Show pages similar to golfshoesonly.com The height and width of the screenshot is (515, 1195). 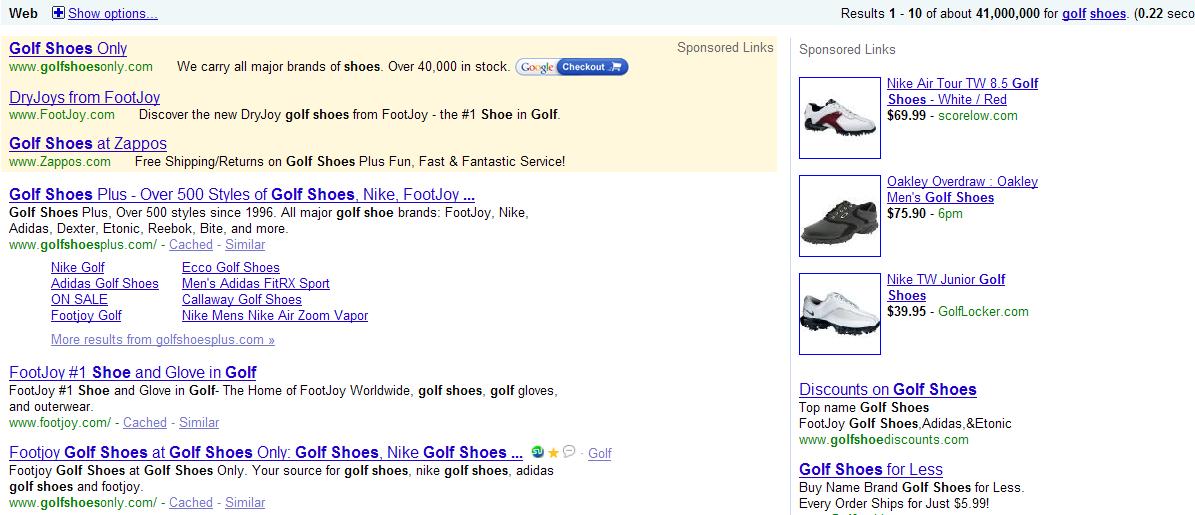pyautogui.click(x=245, y=503)
